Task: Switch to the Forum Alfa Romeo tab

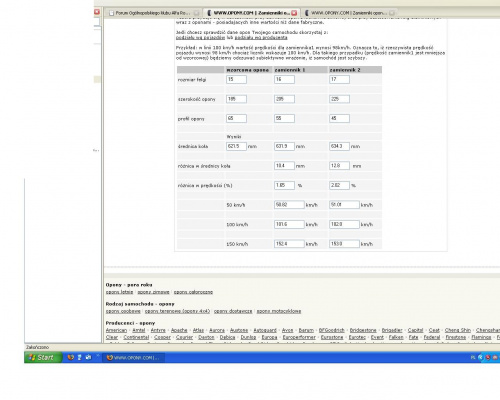Action: click(154, 13)
